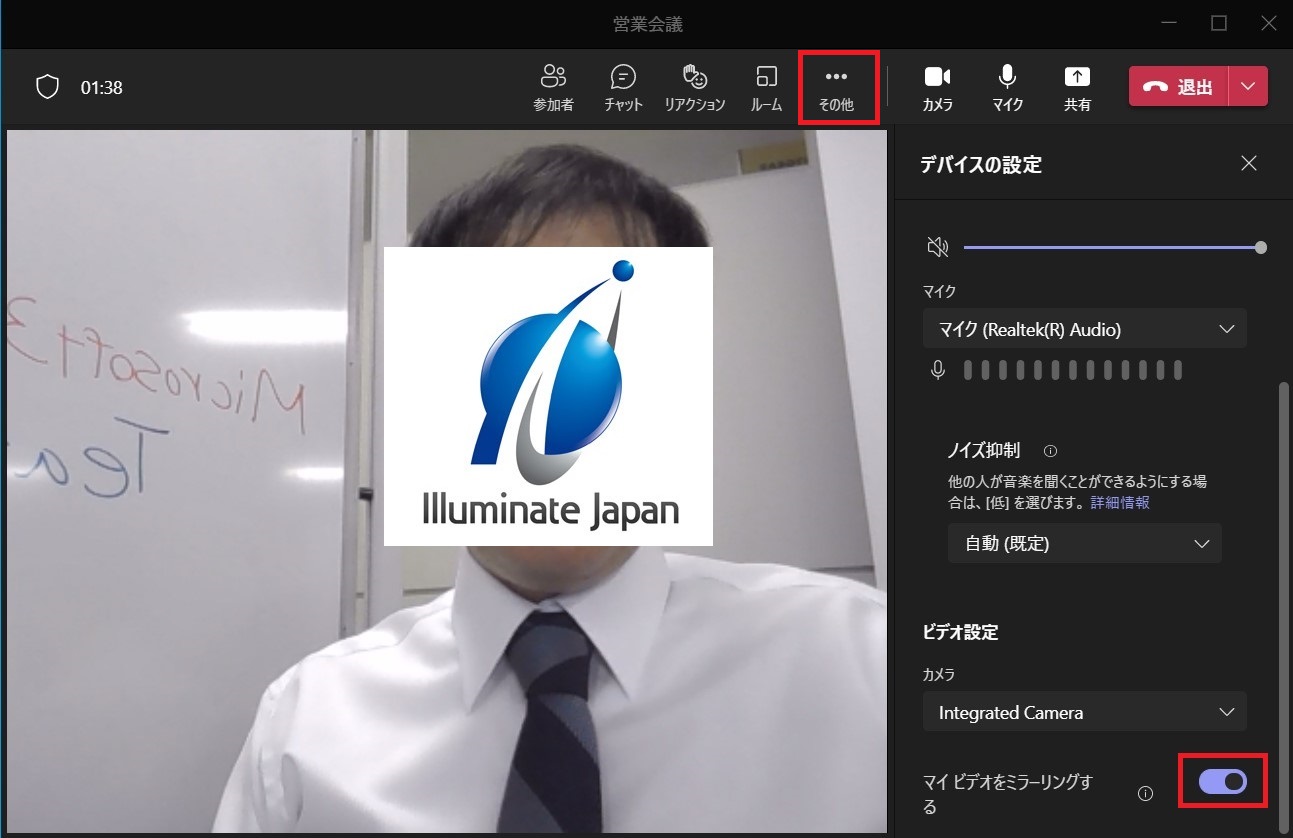Leave the meeting with 退出 button
The width and height of the screenshot is (1293, 838).
click(x=1178, y=87)
